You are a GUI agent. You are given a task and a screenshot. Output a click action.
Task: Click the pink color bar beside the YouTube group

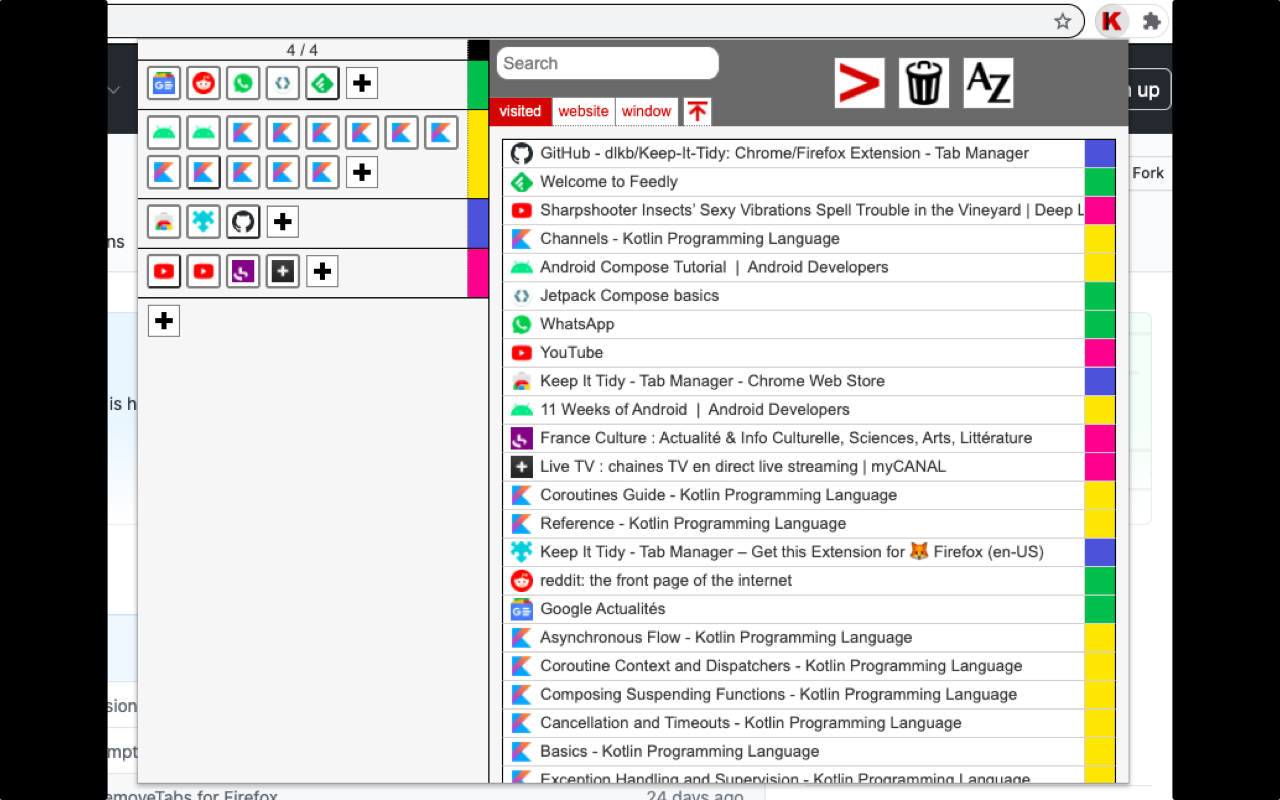478,273
